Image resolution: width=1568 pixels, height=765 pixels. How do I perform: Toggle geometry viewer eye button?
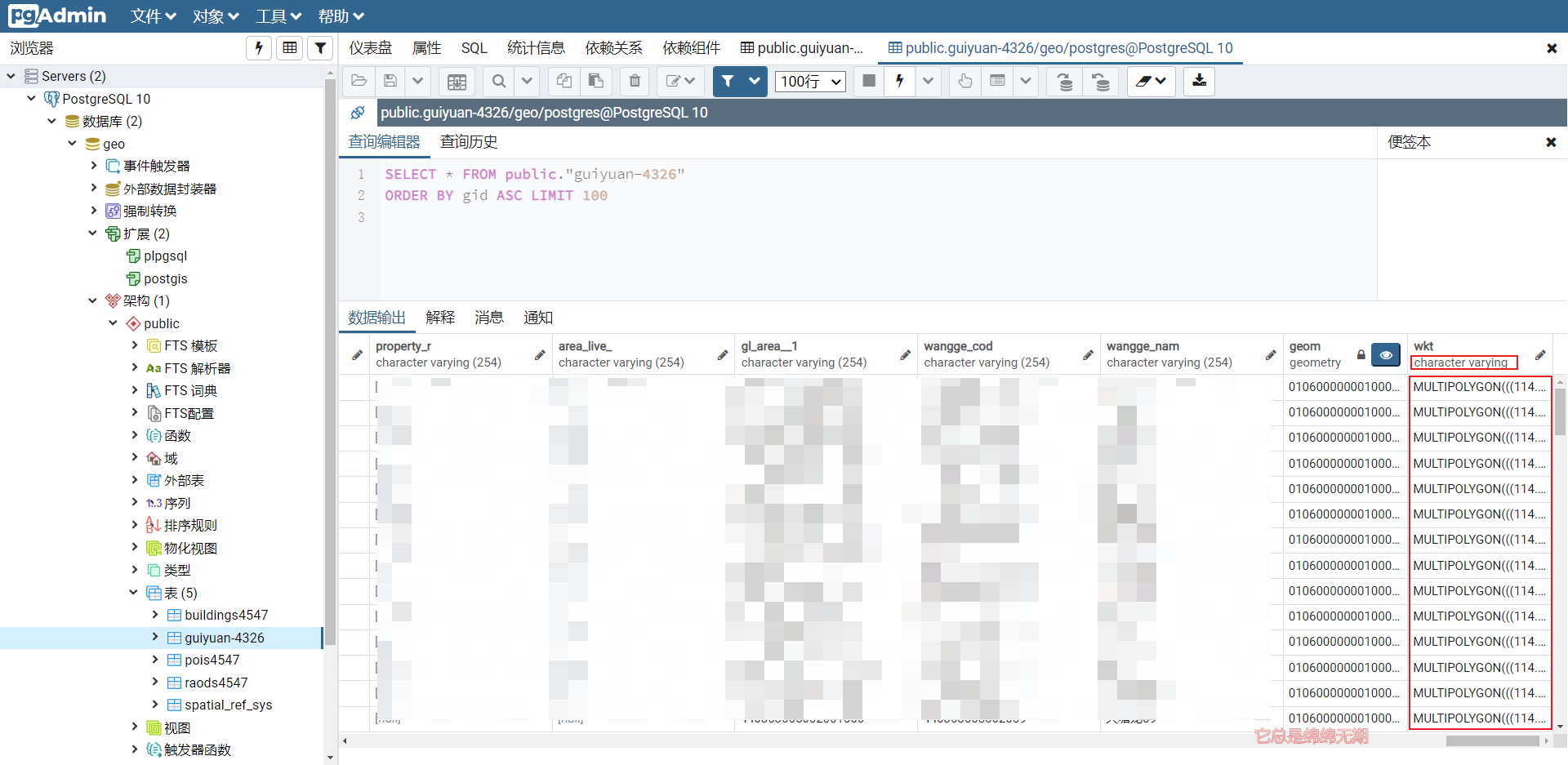pyautogui.click(x=1386, y=355)
